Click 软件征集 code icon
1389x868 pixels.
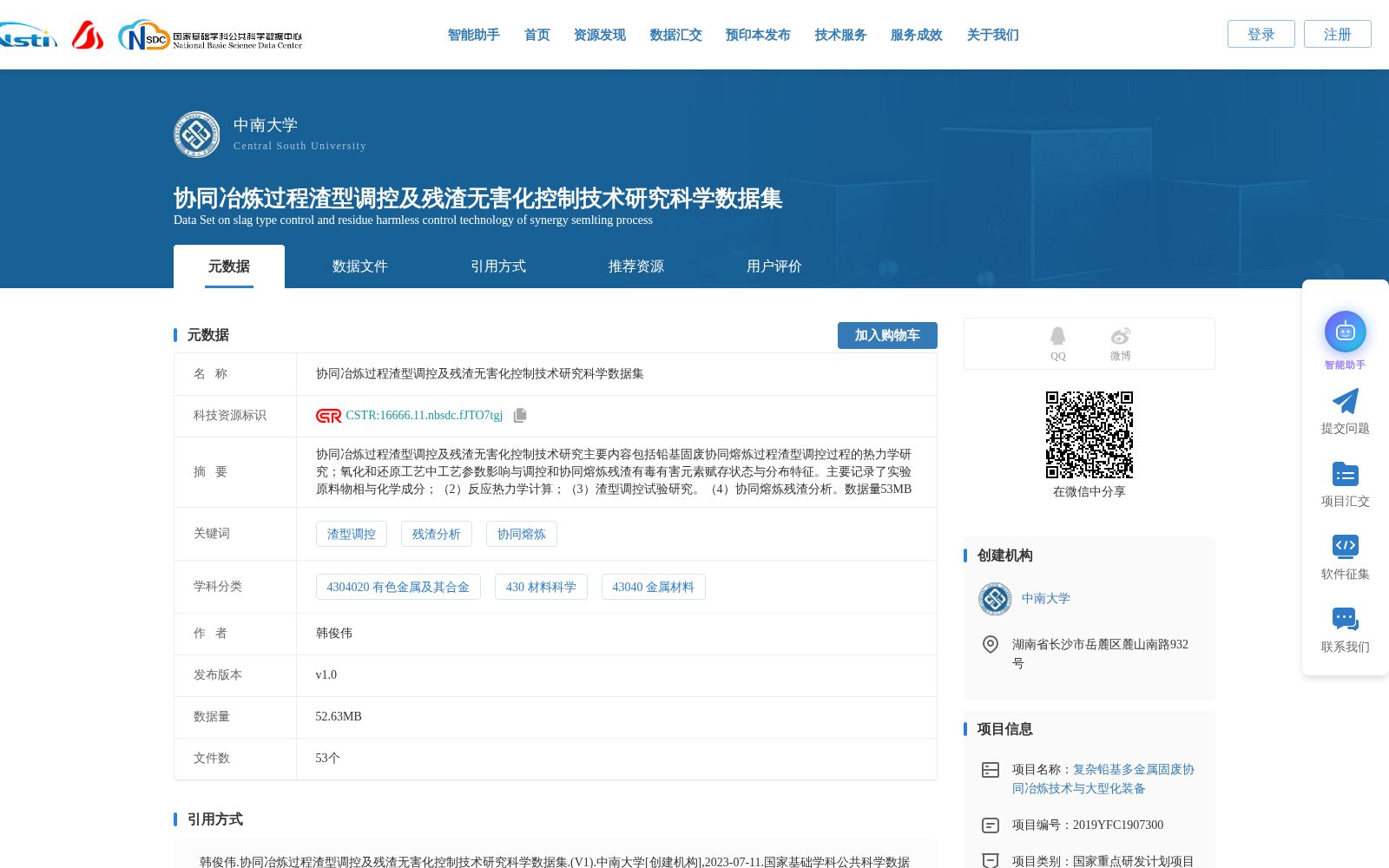(1346, 546)
